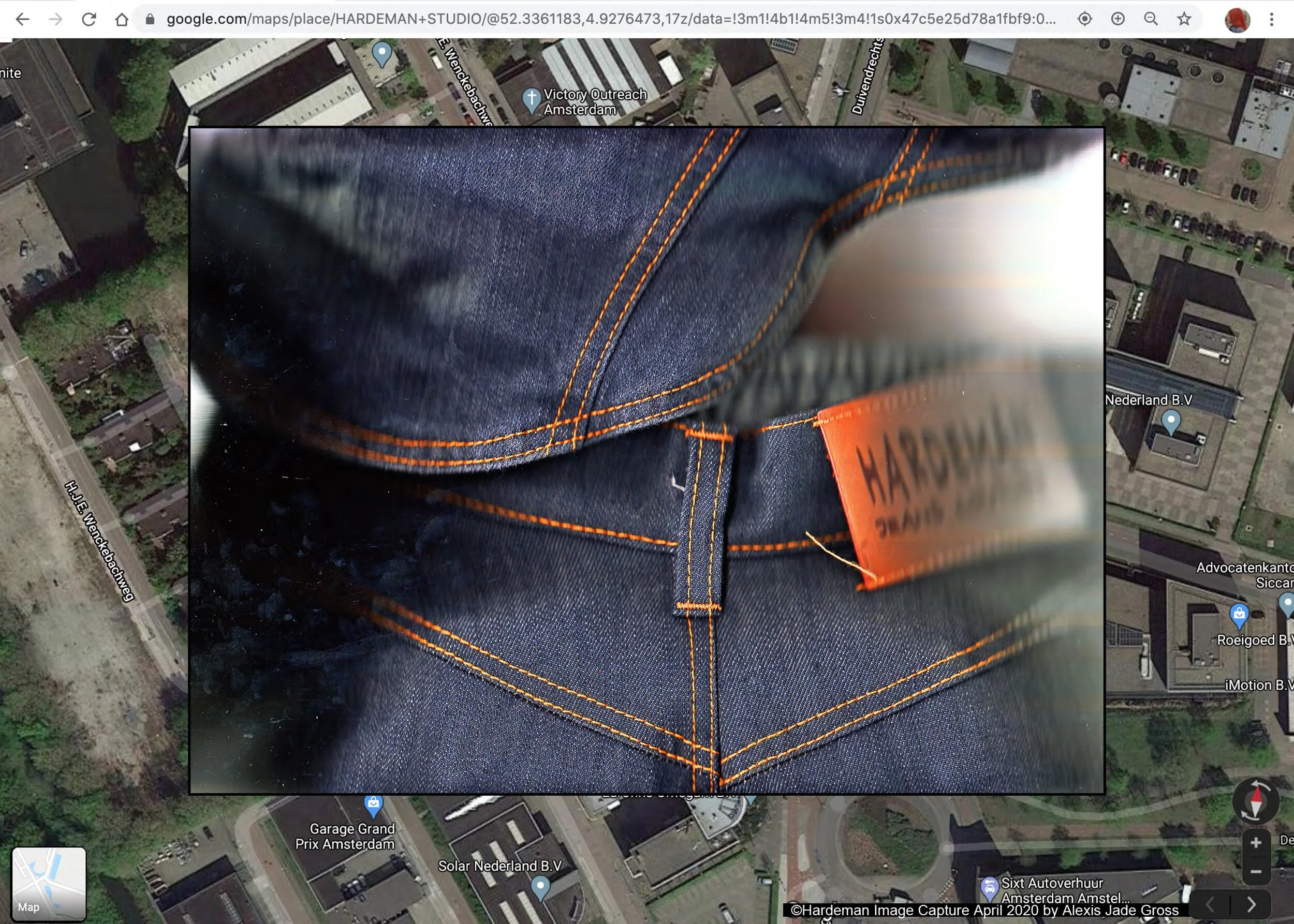Viewport: 1294px width, 924px height.
Task: Click the compass to reset north
Action: [1255, 801]
